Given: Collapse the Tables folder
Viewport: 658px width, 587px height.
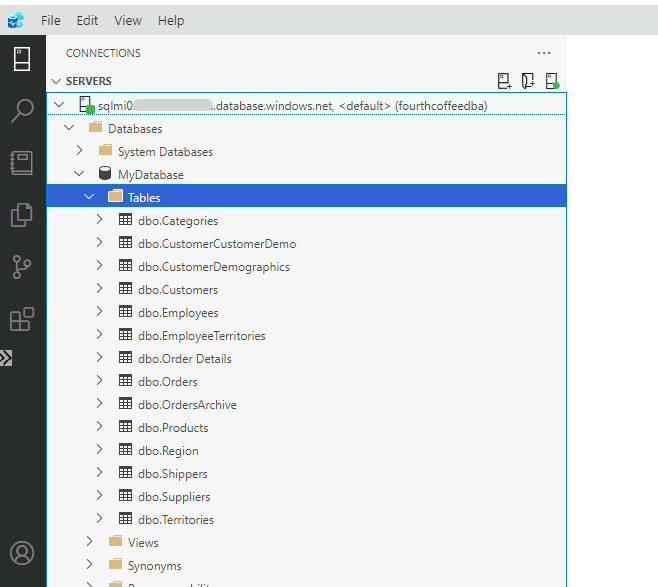Looking at the screenshot, I should click(x=89, y=196).
